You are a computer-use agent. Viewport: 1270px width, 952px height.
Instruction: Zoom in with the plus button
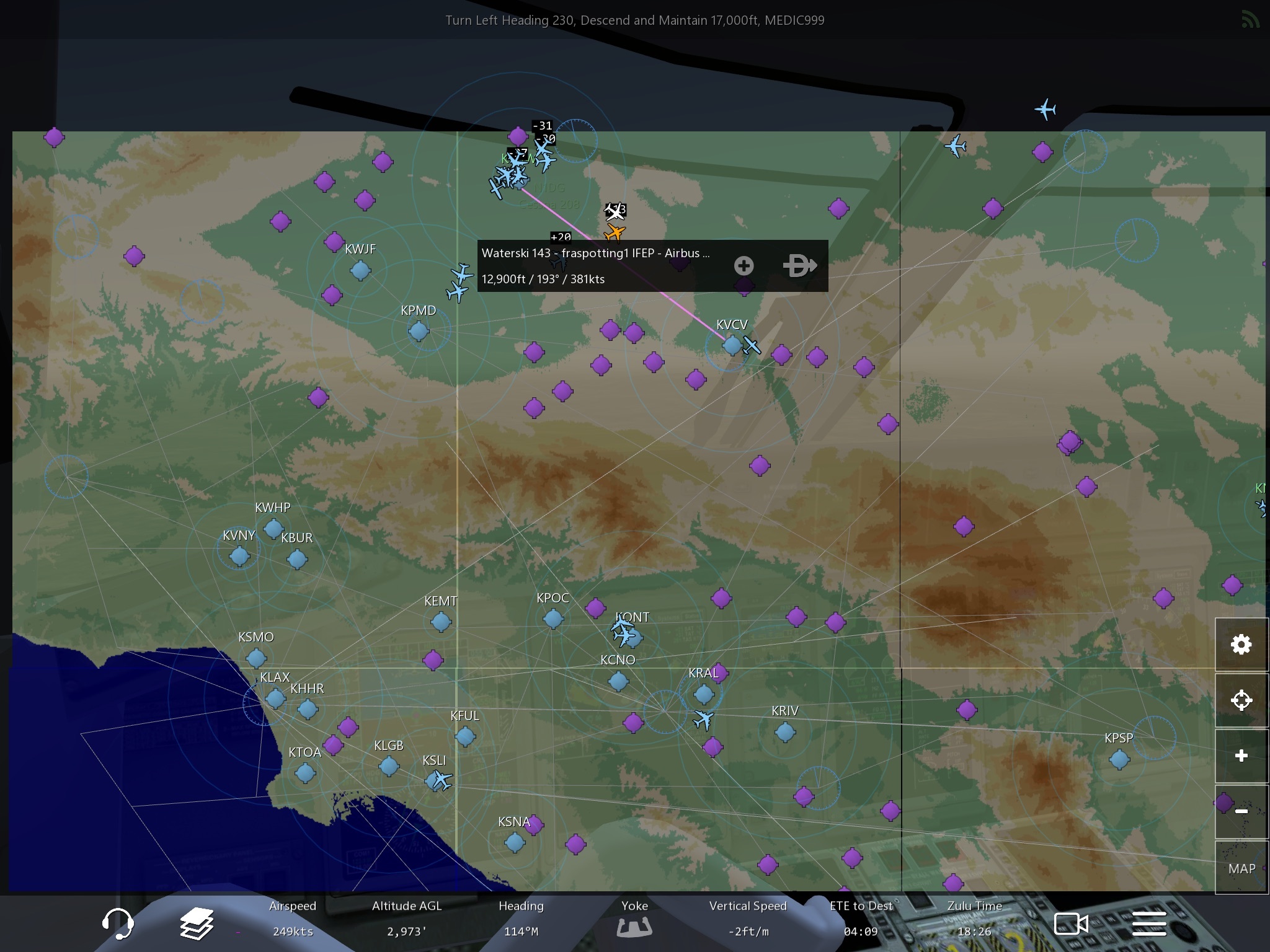(x=1241, y=756)
